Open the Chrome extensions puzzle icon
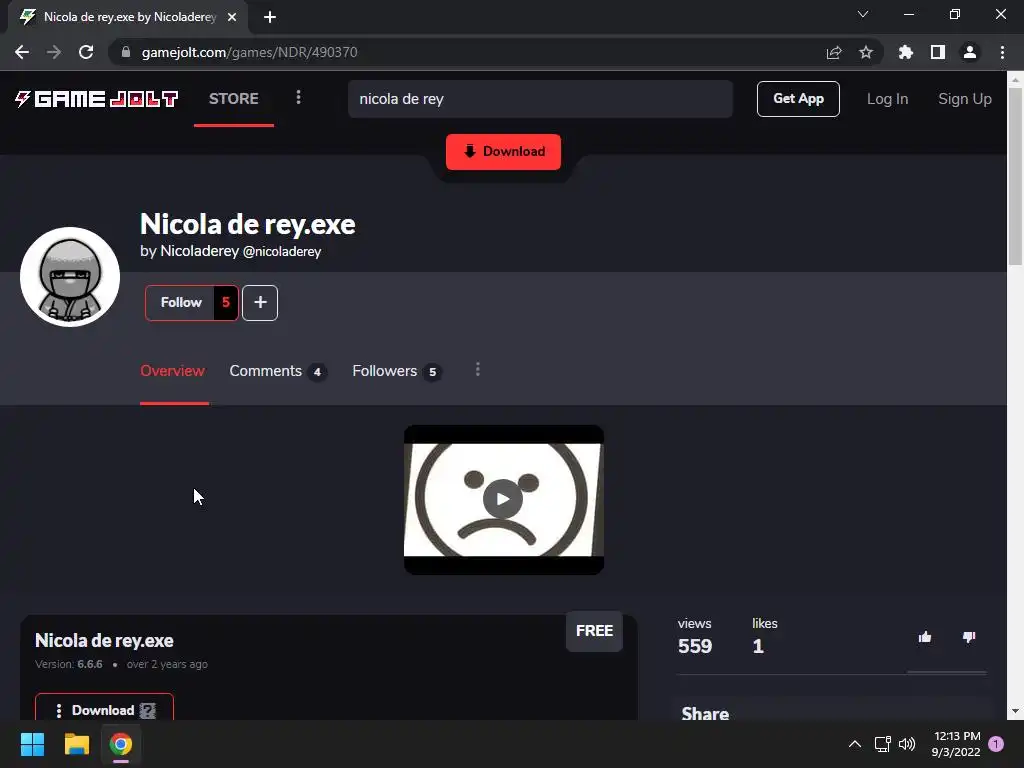 (906, 52)
